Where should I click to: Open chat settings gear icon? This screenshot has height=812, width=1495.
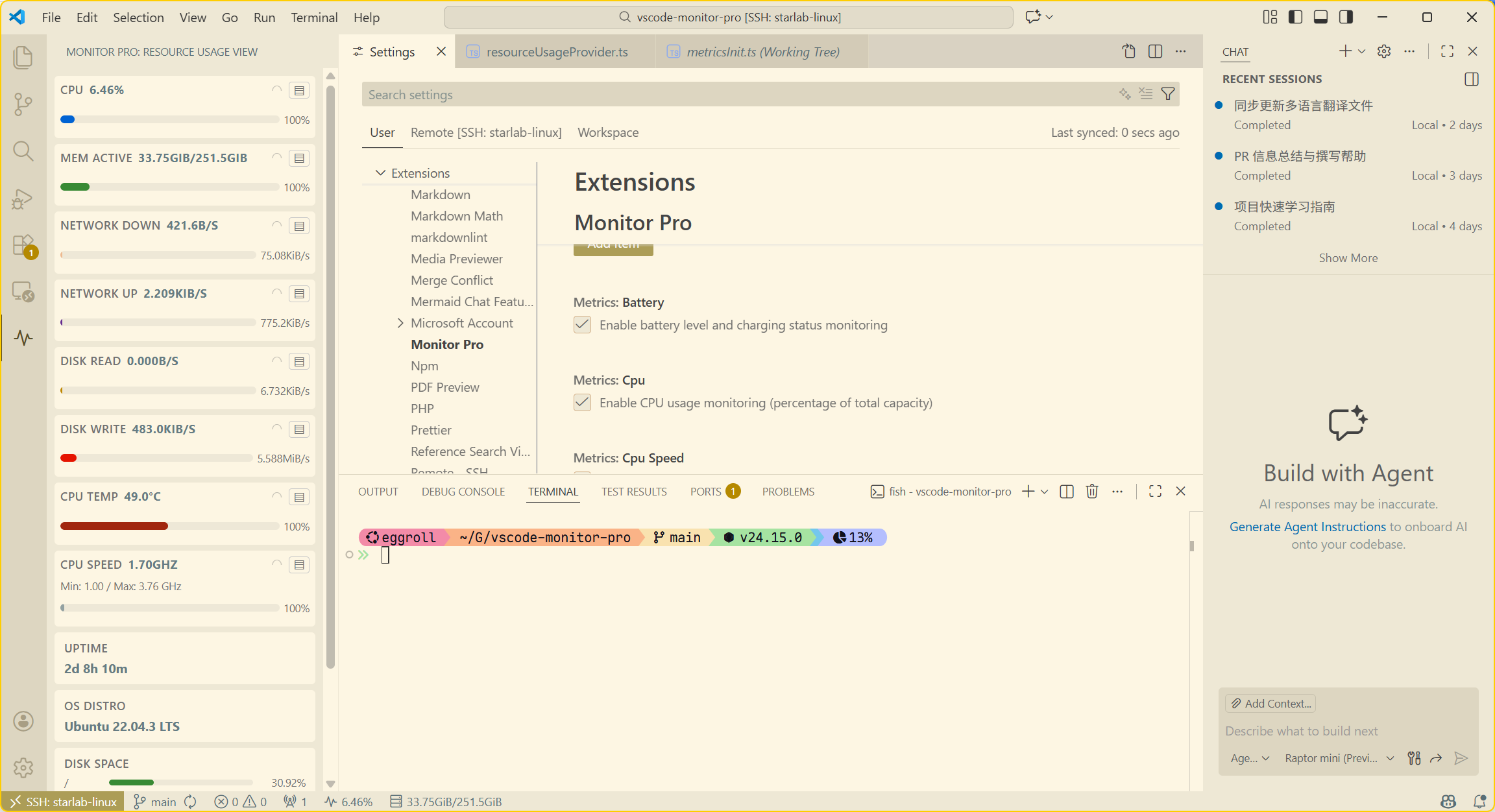click(1384, 51)
